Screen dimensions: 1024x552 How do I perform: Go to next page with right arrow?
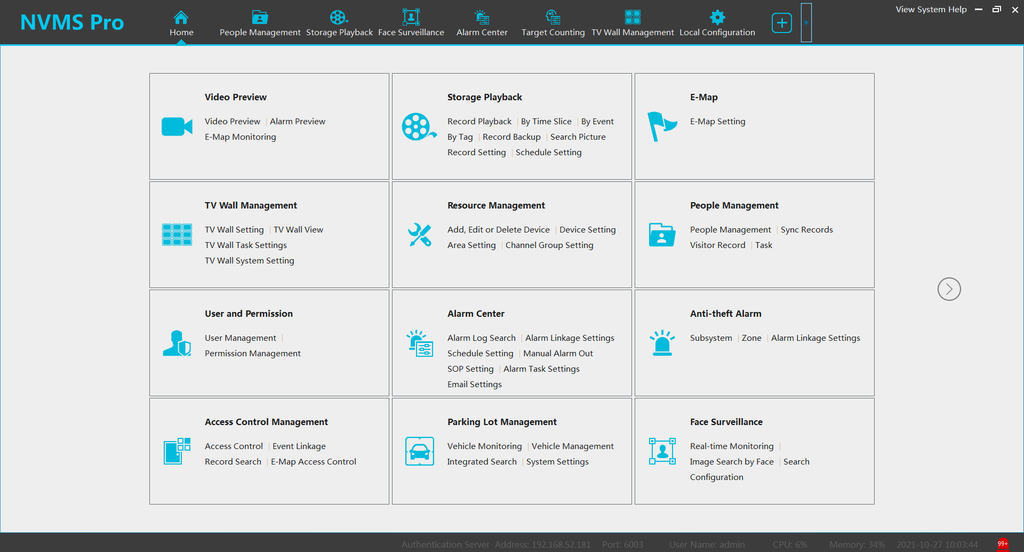(x=949, y=289)
